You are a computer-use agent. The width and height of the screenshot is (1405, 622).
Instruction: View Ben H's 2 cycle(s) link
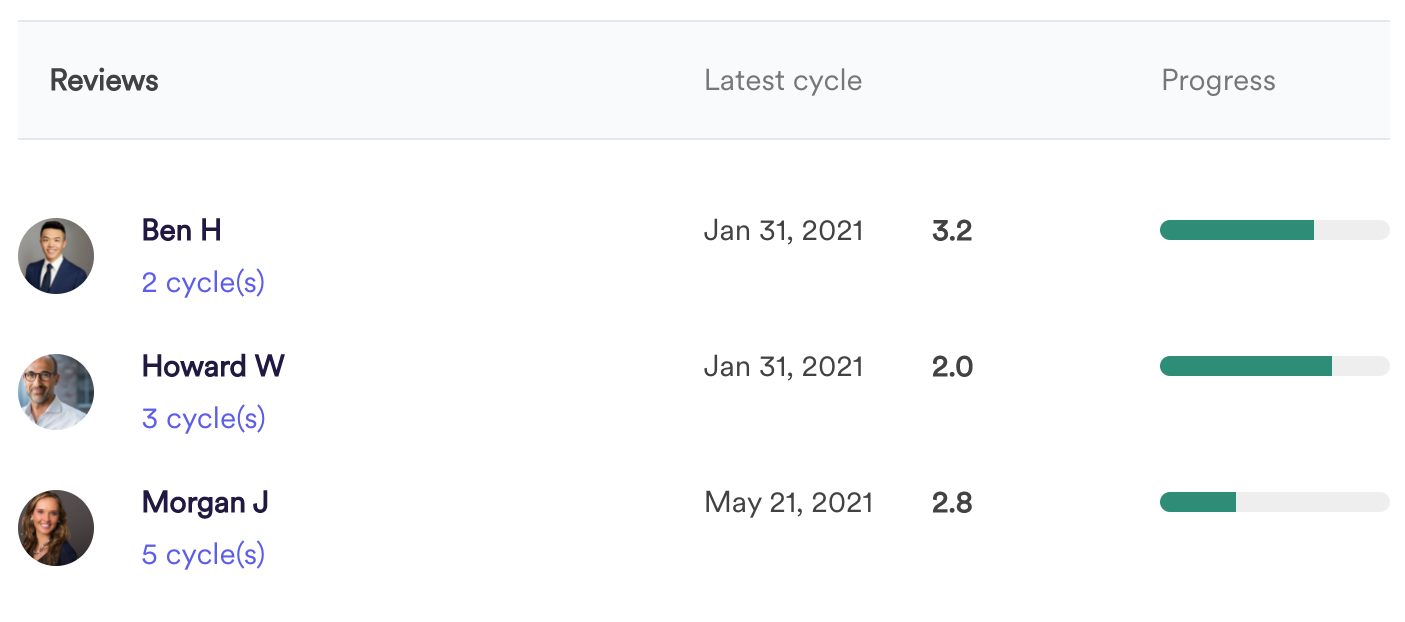[203, 283]
